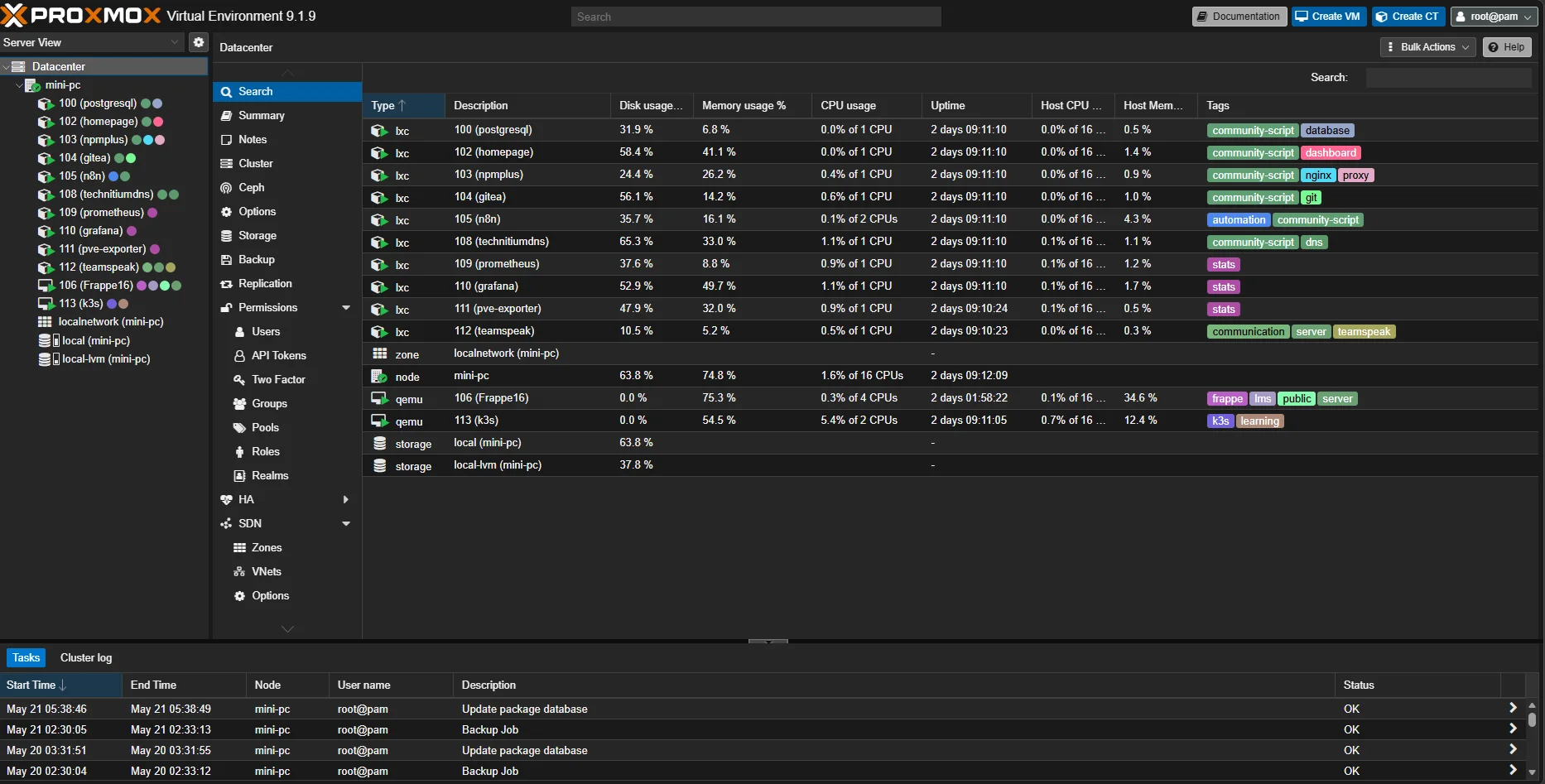Select the 106 (Frappe16) VM icon in tree
Image resolution: width=1545 pixels, height=784 pixels.
pos(46,286)
